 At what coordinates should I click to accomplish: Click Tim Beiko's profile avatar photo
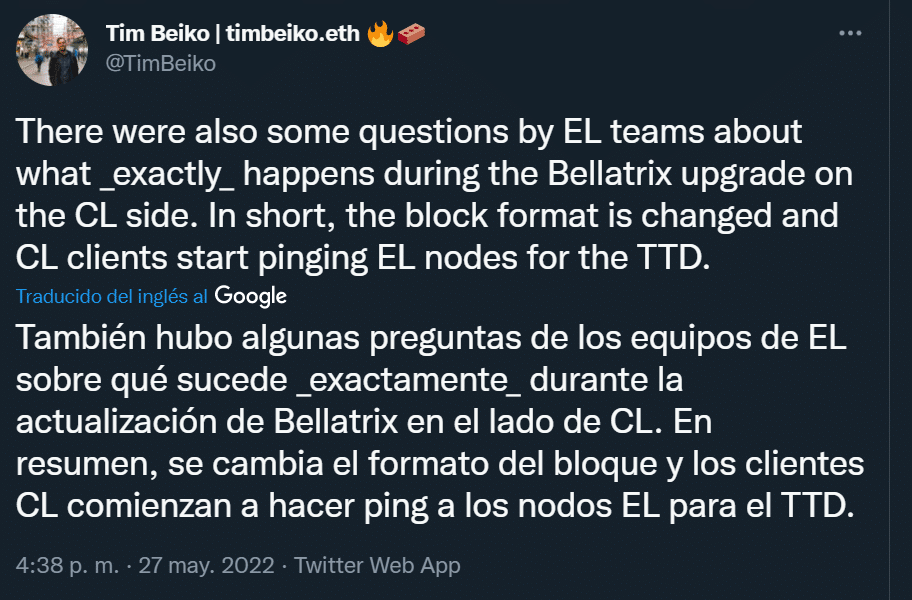tap(52, 50)
